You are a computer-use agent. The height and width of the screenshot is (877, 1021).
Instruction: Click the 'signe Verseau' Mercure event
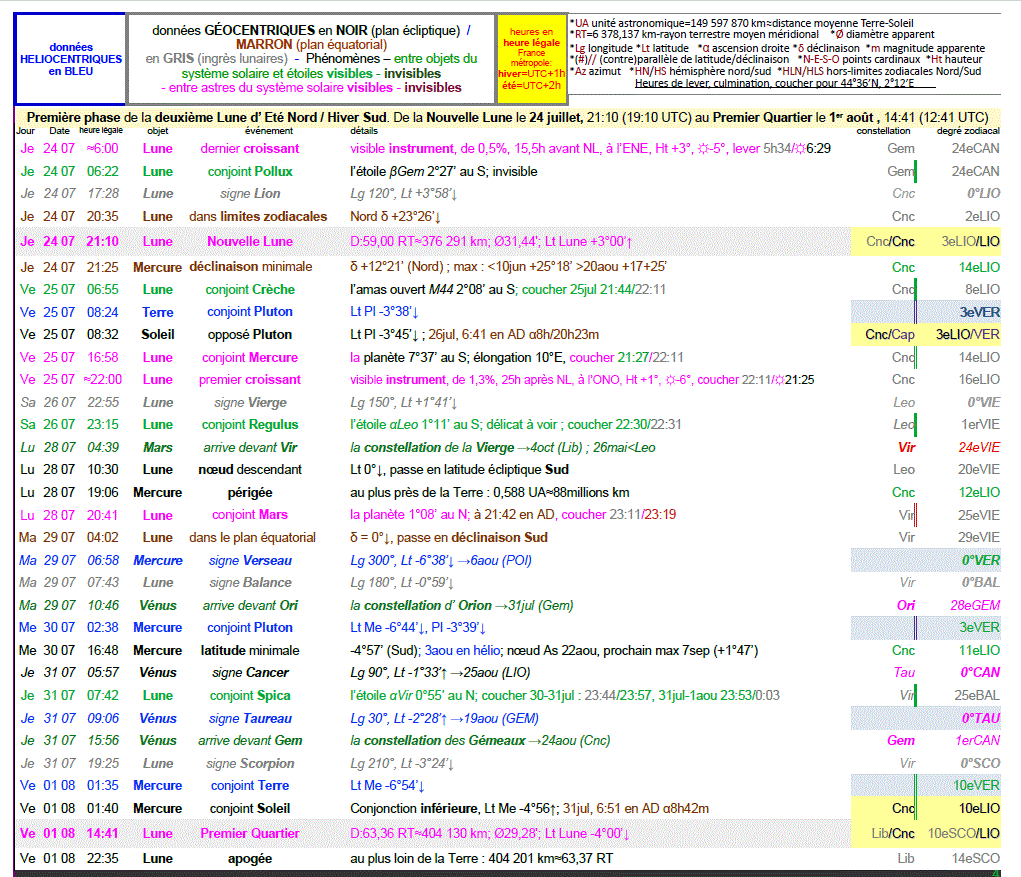pyautogui.click(x=249, y=560)
